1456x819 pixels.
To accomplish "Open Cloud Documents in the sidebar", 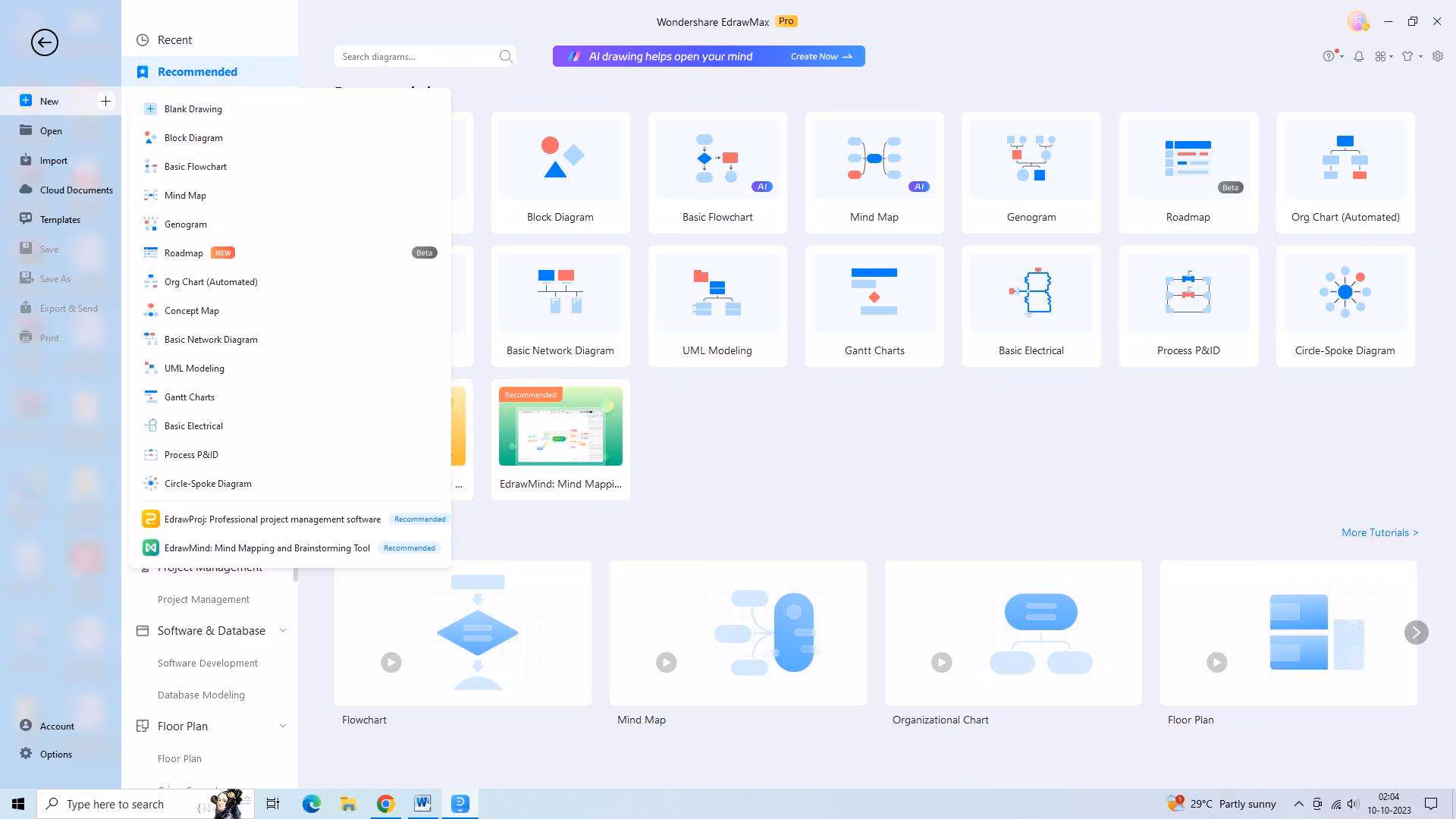I will coord(76,190).
